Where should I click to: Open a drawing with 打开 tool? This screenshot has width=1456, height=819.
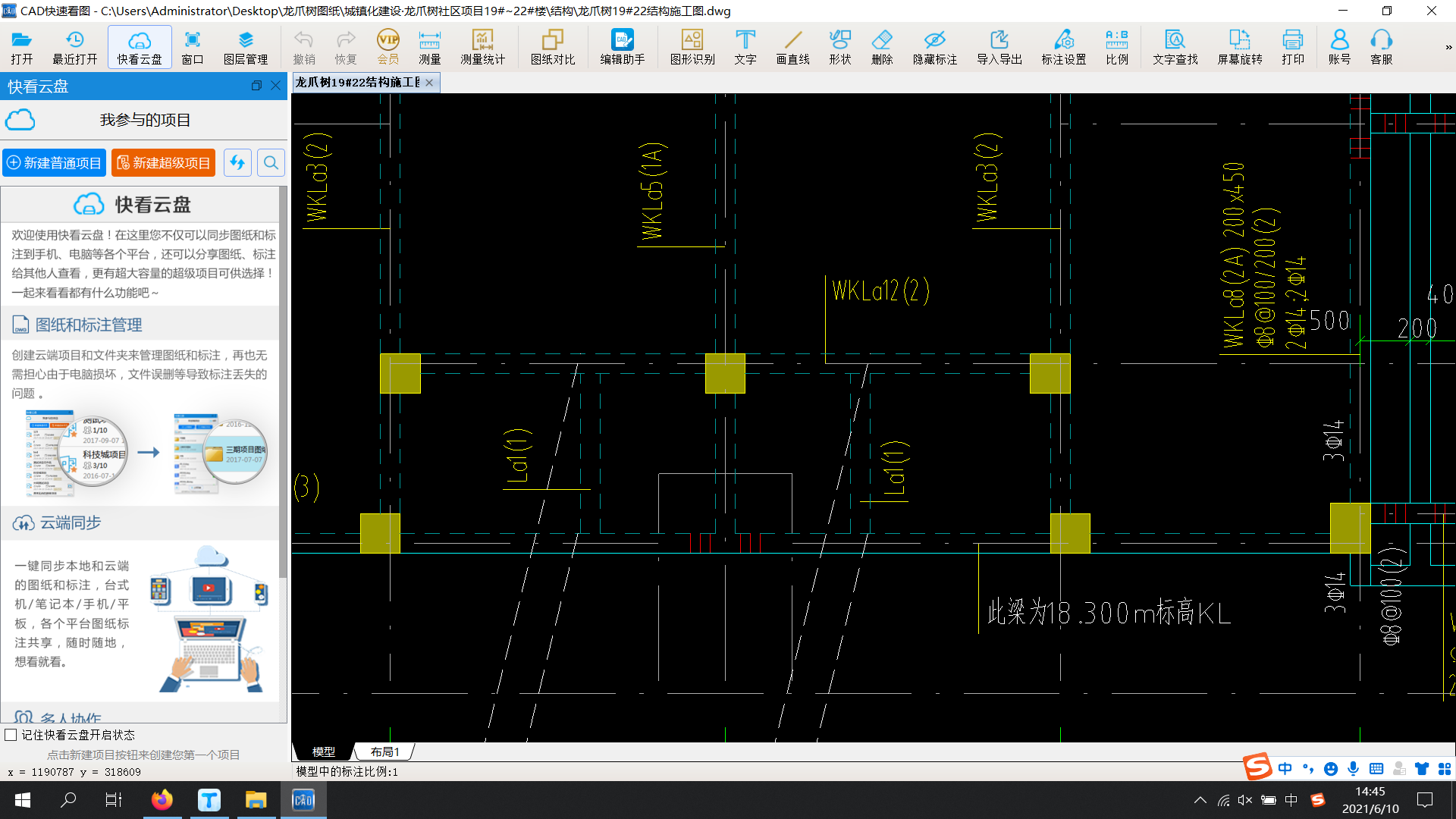(22, 48)
